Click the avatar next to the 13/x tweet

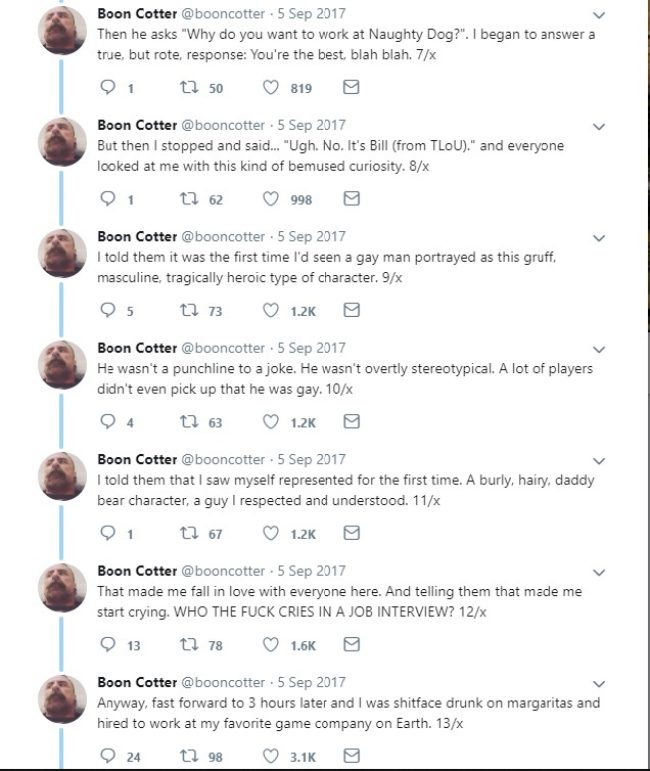pos(62,699)
